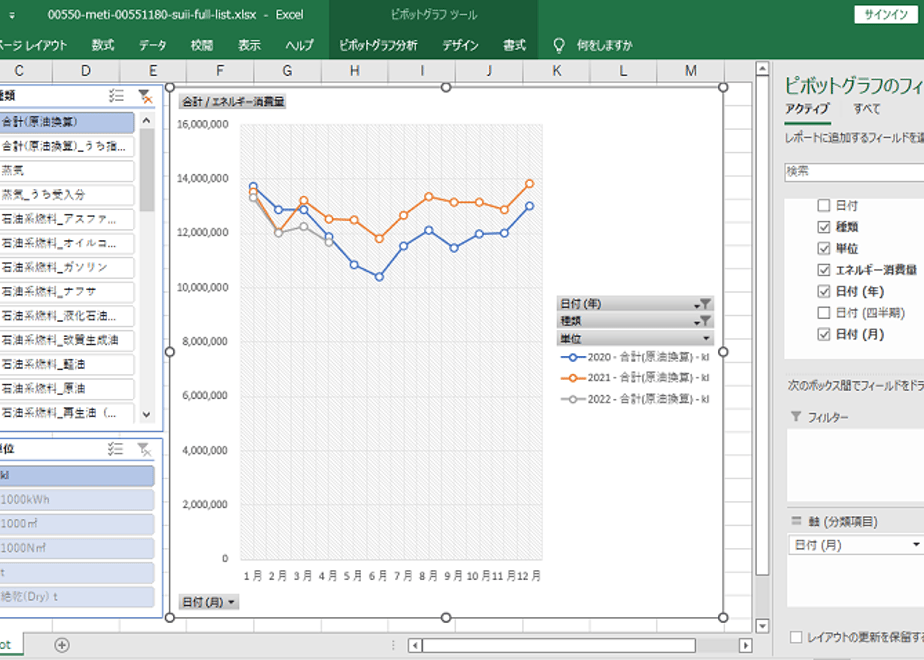Select 石油系燃料_軽油 slicer item
The image size is (924, 660).
[67, 364]
